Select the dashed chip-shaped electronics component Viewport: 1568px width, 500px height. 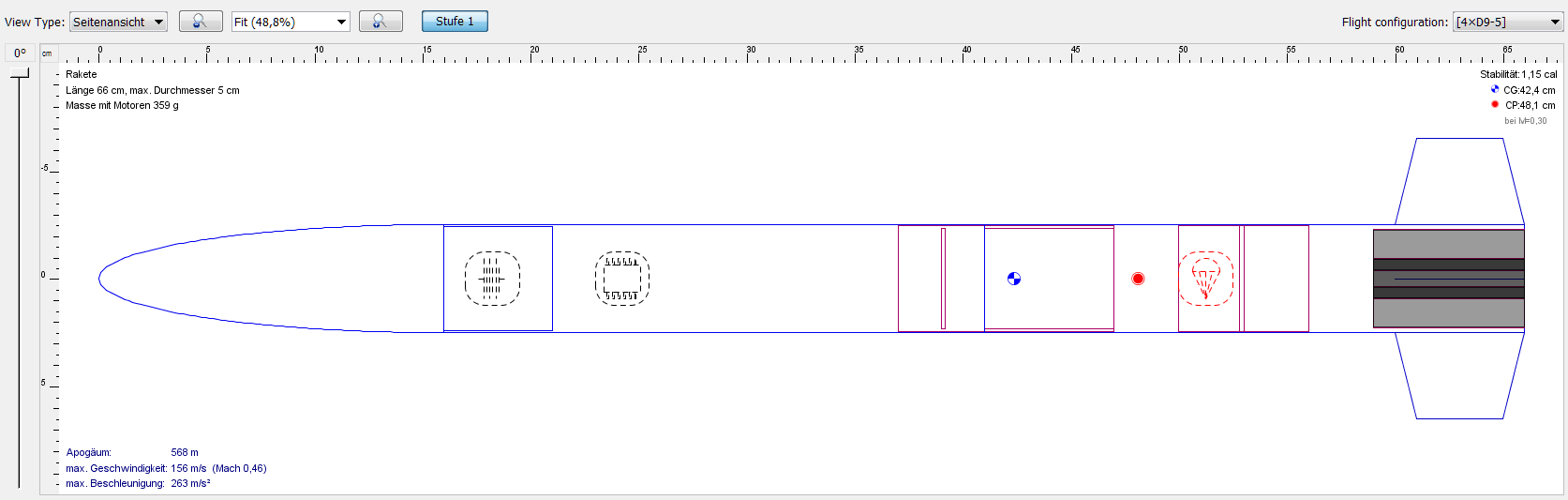pyautogui.click(x=622, y=279)
